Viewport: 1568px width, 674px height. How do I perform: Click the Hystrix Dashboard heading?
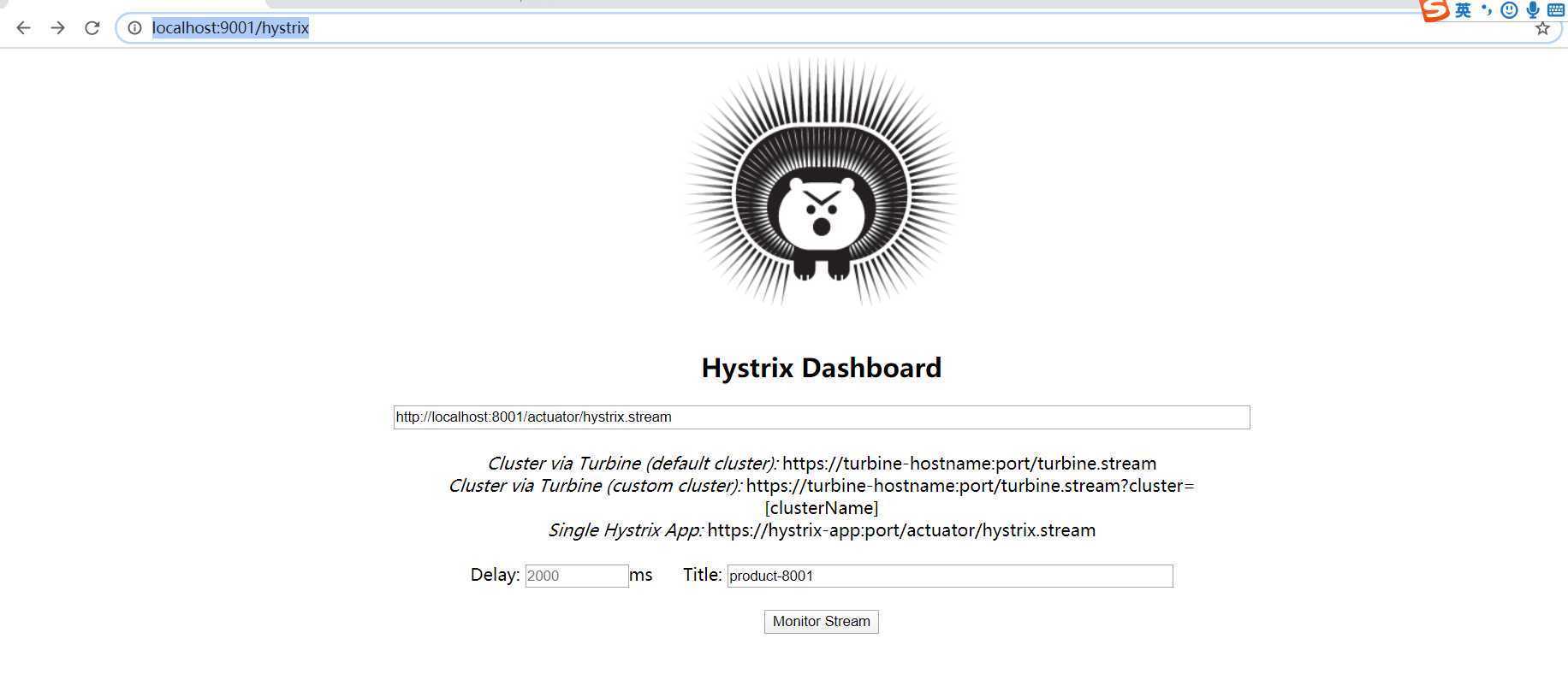822,368
